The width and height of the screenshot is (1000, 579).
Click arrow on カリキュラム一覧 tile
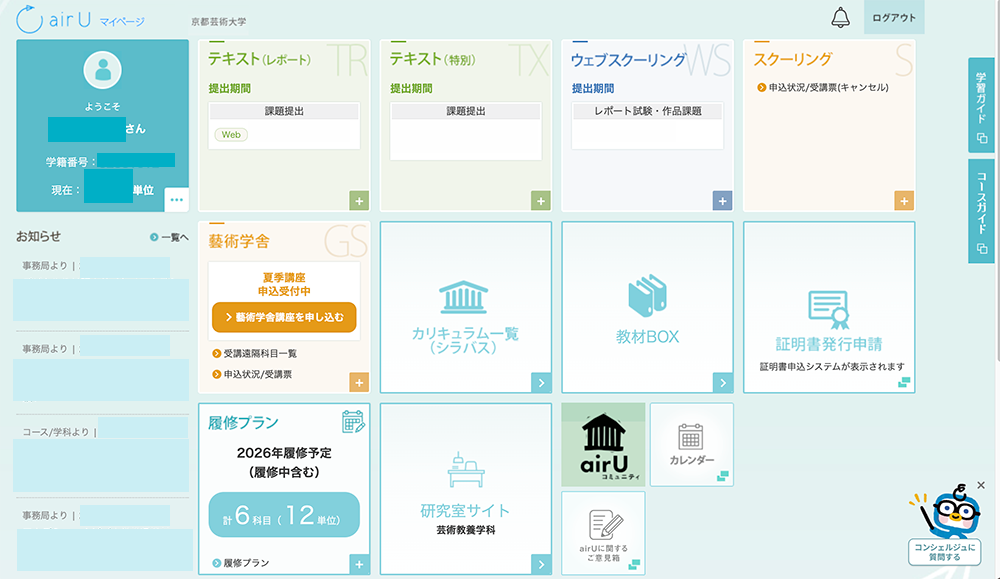coord(541,383)
